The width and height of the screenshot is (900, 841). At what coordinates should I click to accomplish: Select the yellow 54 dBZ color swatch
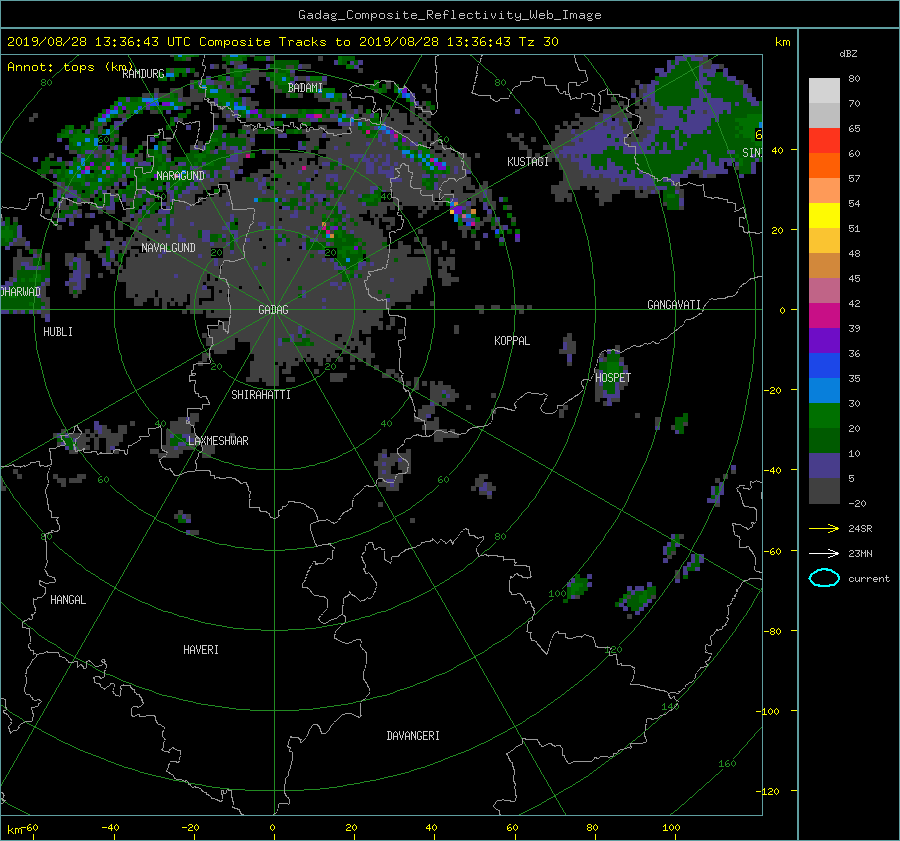point(824,215)
